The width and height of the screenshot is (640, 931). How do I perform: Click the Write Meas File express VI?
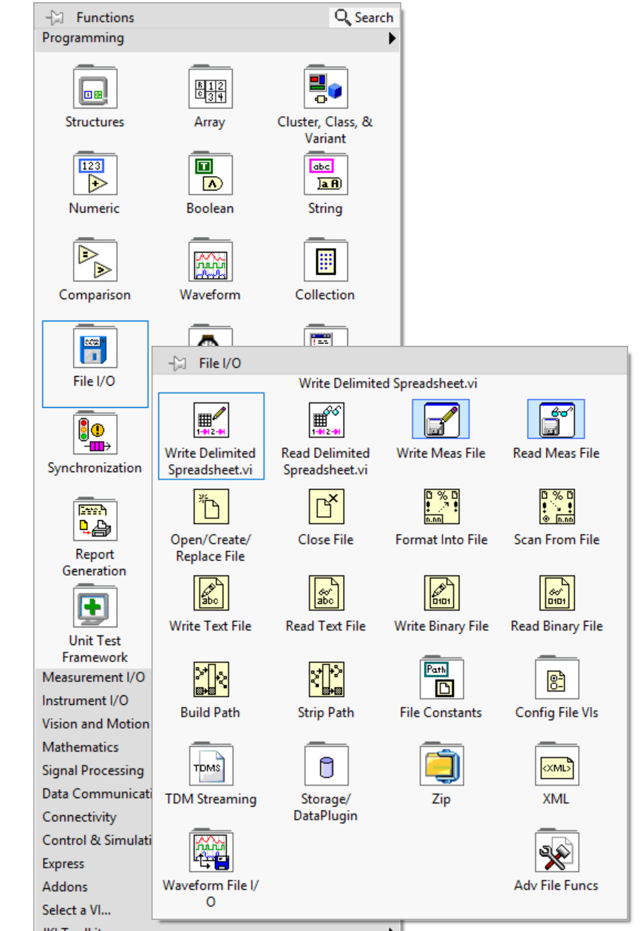(x=441, y=421)
